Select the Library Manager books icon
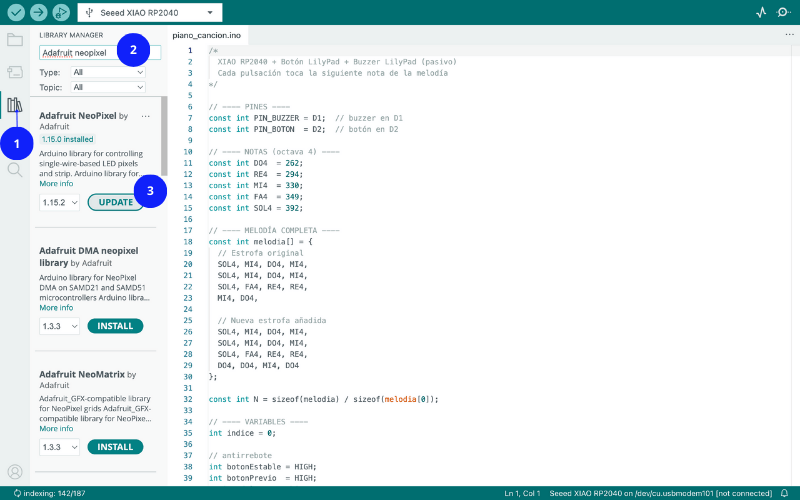Image resolution: width=800 pixels, height=500 pixels. [x=15, y=105]
